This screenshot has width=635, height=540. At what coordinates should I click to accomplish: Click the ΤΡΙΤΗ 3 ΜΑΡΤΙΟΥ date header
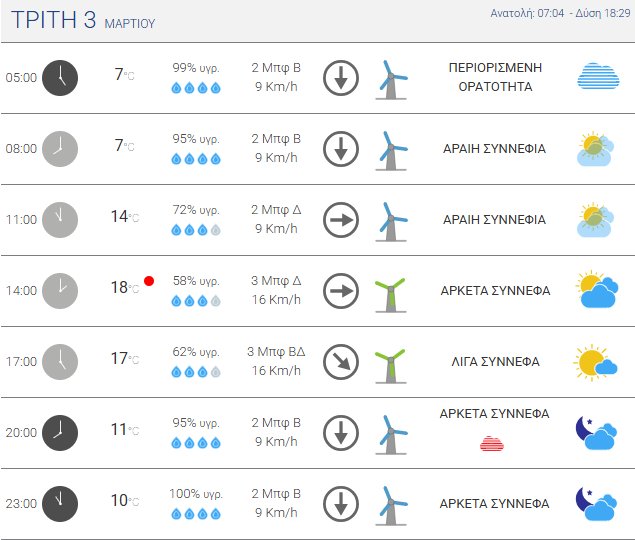point(84,21)
